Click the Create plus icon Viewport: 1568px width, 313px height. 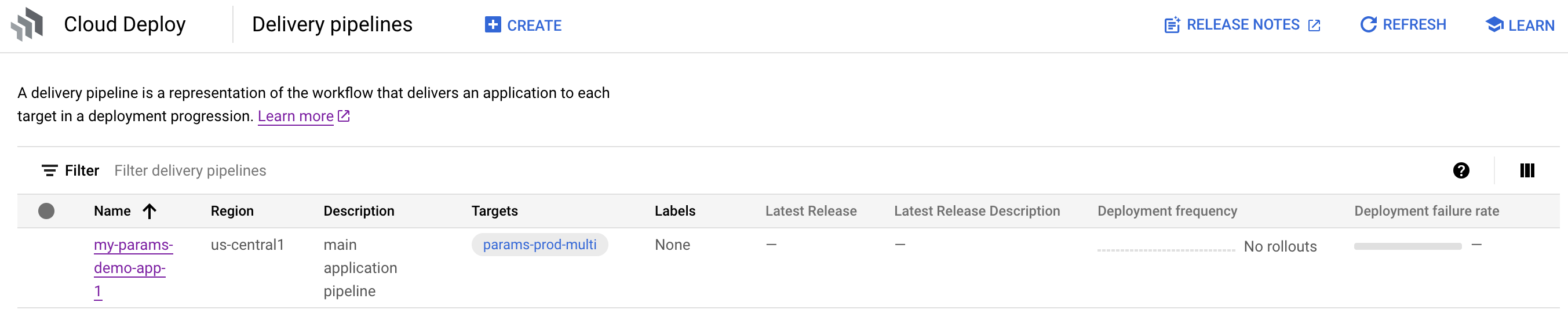click(493, 24)
